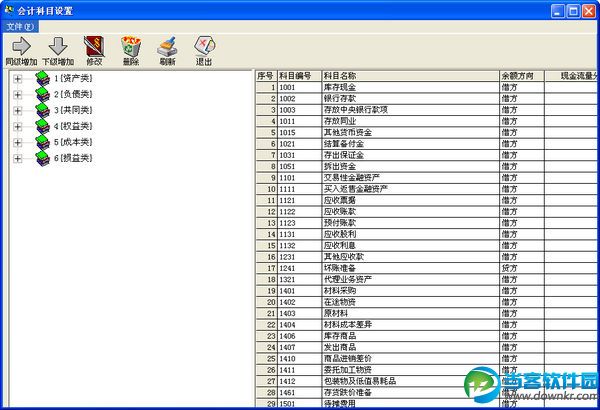600x410 pixels.
Task: Click the 序号 column header
Action: point(266,76)
